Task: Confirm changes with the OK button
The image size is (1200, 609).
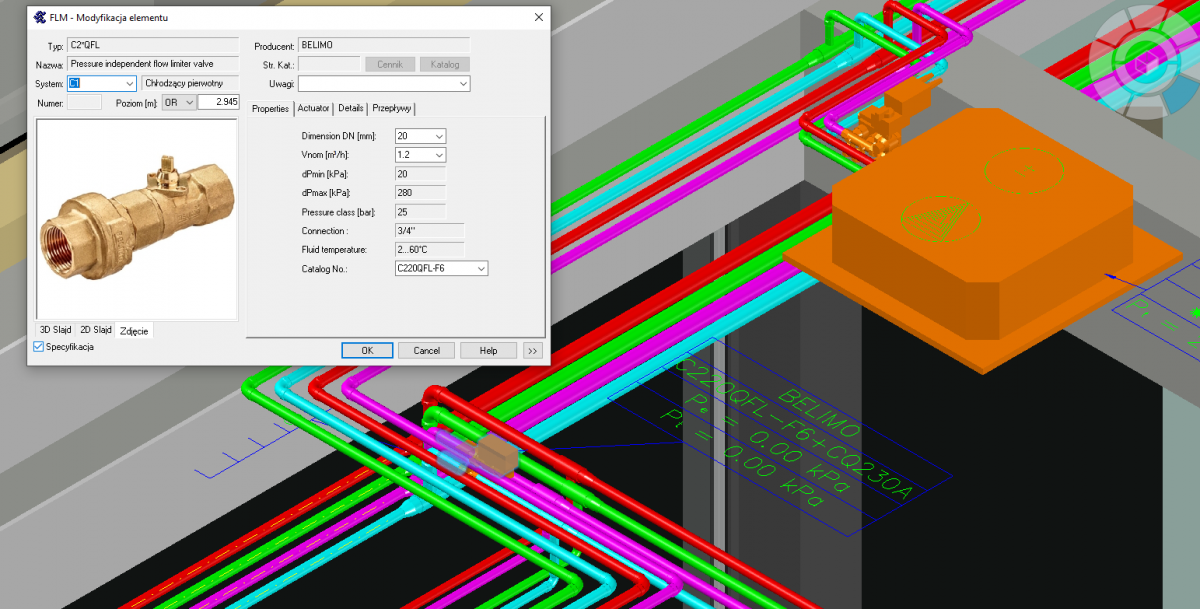Action: pyautogui.click(x=367, y=351)
